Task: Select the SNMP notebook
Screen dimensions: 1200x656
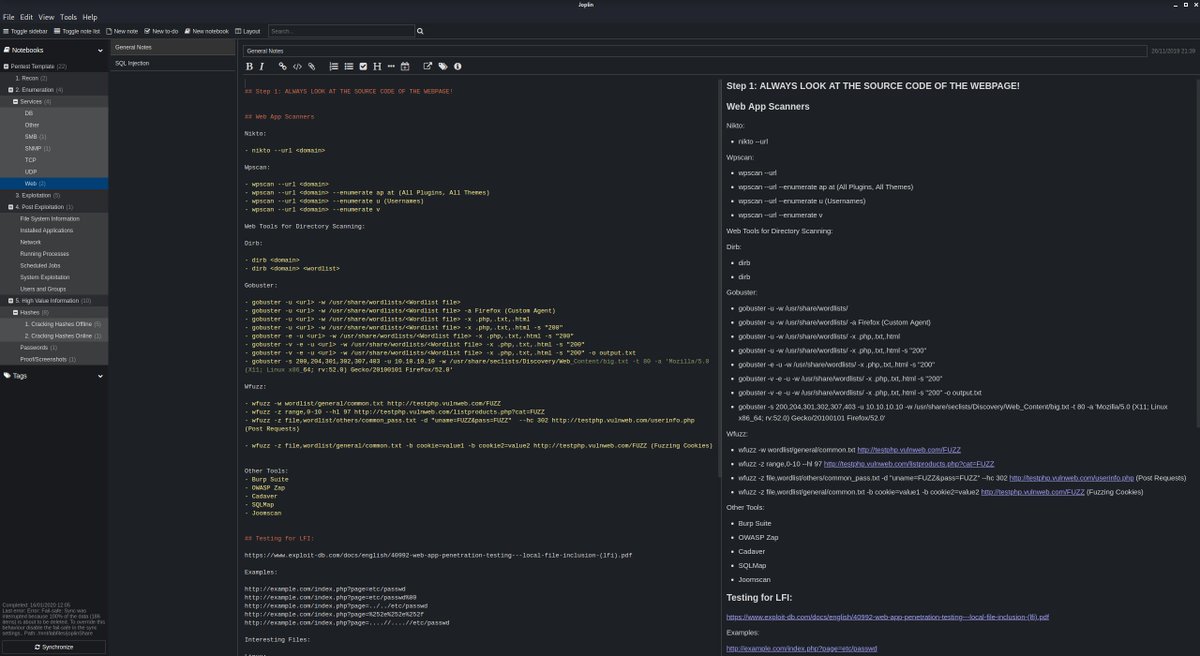Action: [x=54, y=148]
